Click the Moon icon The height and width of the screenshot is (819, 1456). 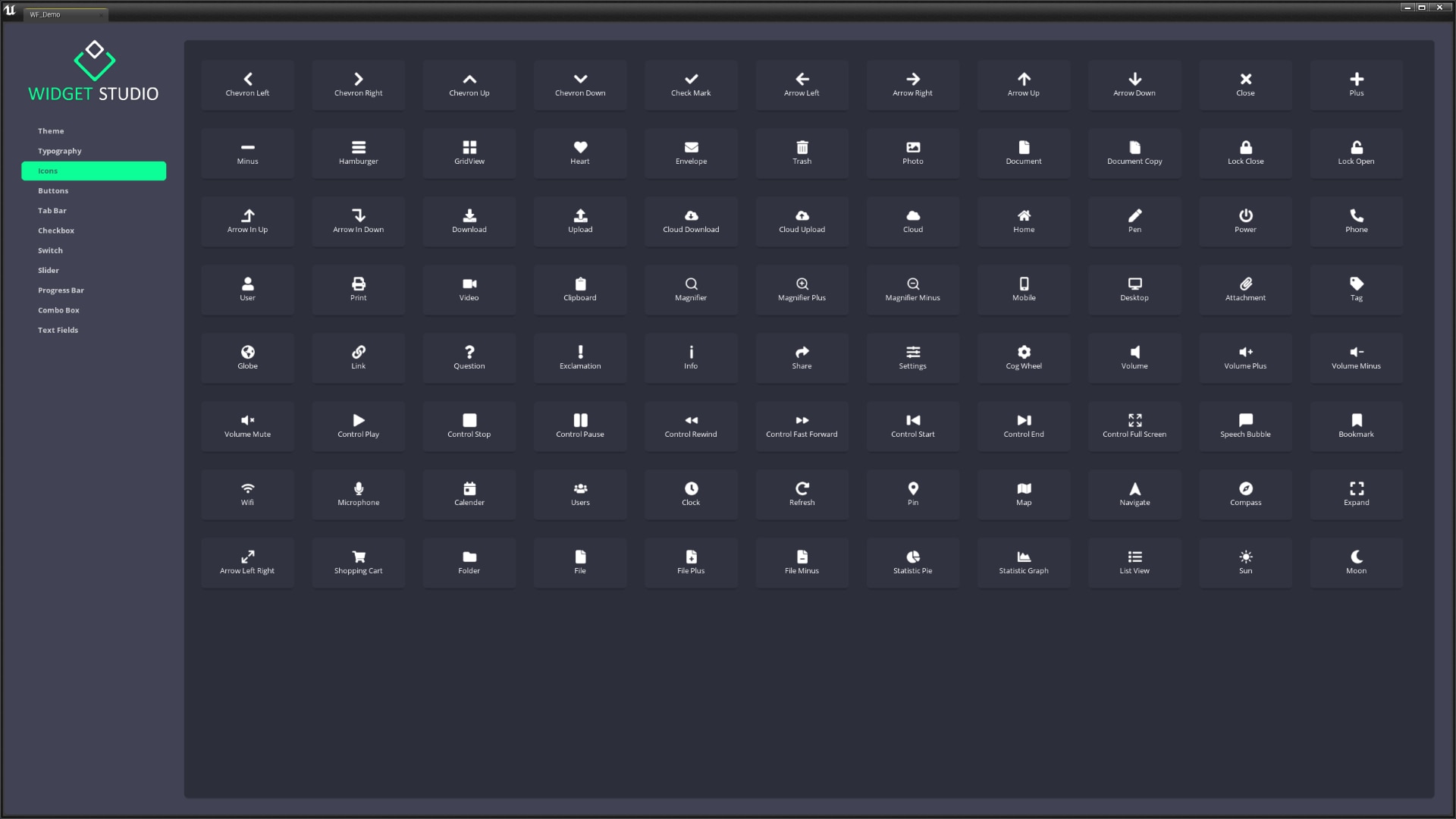1355,562
